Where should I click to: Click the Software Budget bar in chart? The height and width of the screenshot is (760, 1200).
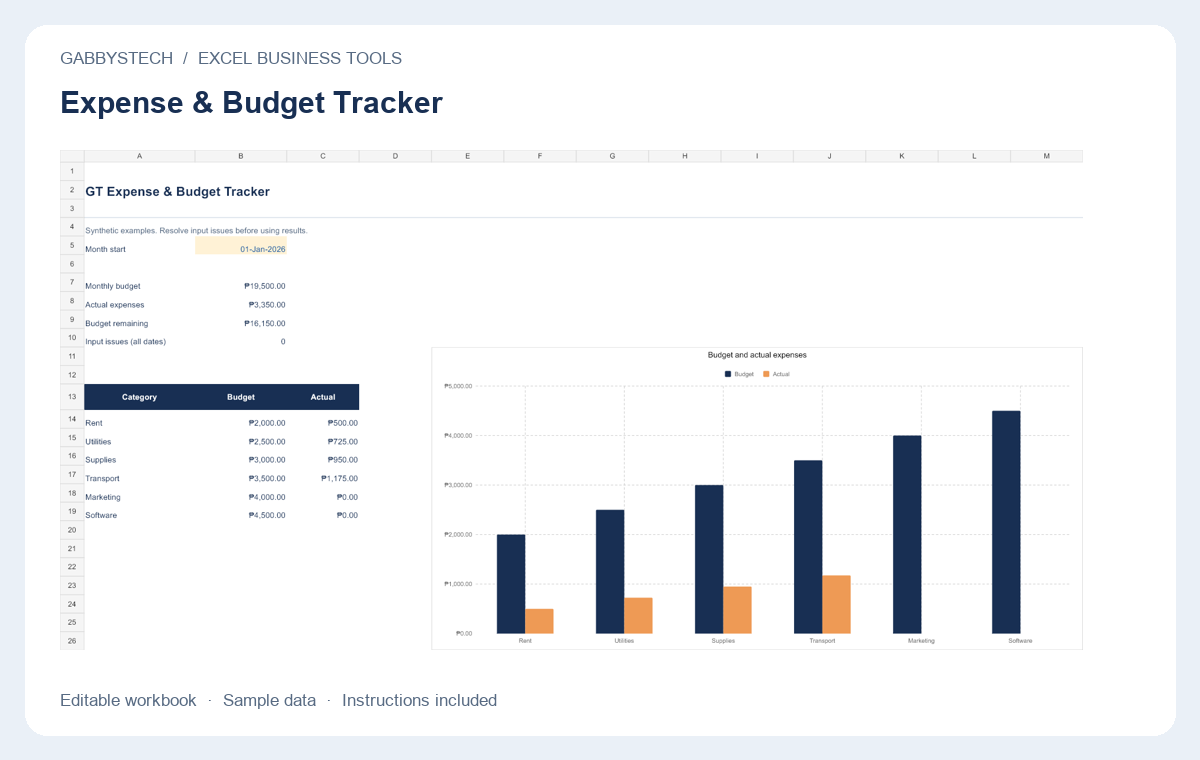(1006, 522)
